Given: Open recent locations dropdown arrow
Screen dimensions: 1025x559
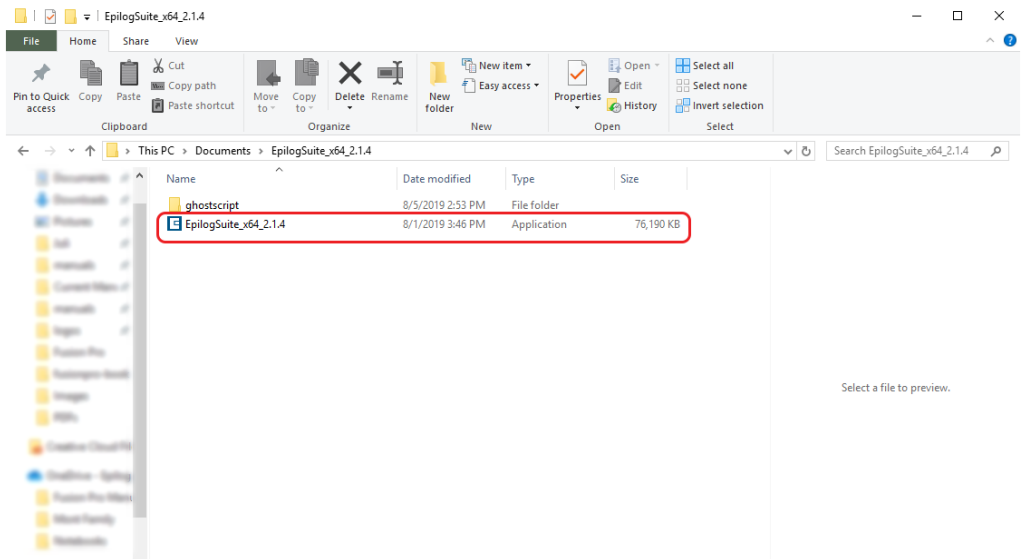Looking at the screenshot, I should (x=71, y=151).
